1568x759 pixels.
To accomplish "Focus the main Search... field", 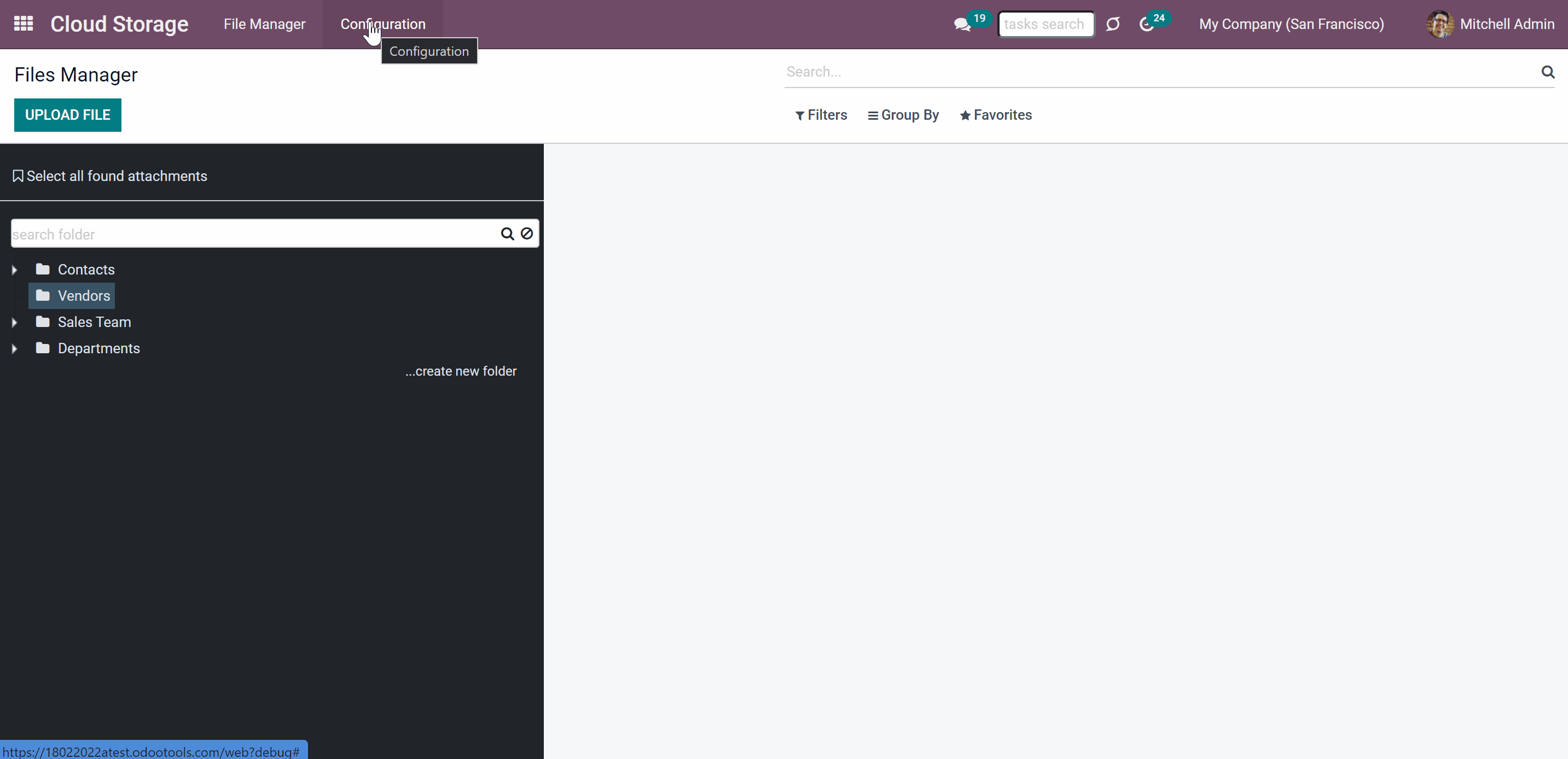I will (1162, 72).
